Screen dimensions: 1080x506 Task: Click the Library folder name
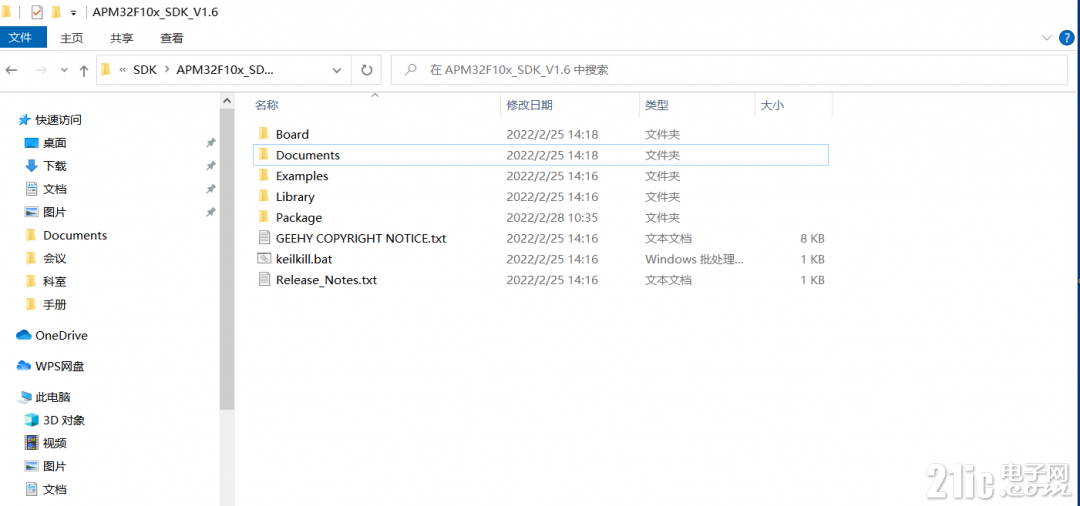[x=295, y=197]
